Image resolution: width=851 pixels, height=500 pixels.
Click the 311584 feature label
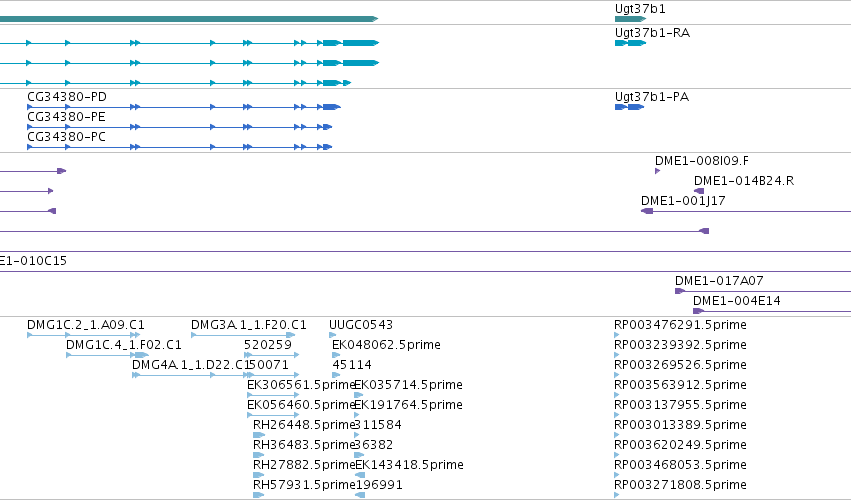point(378,425)
